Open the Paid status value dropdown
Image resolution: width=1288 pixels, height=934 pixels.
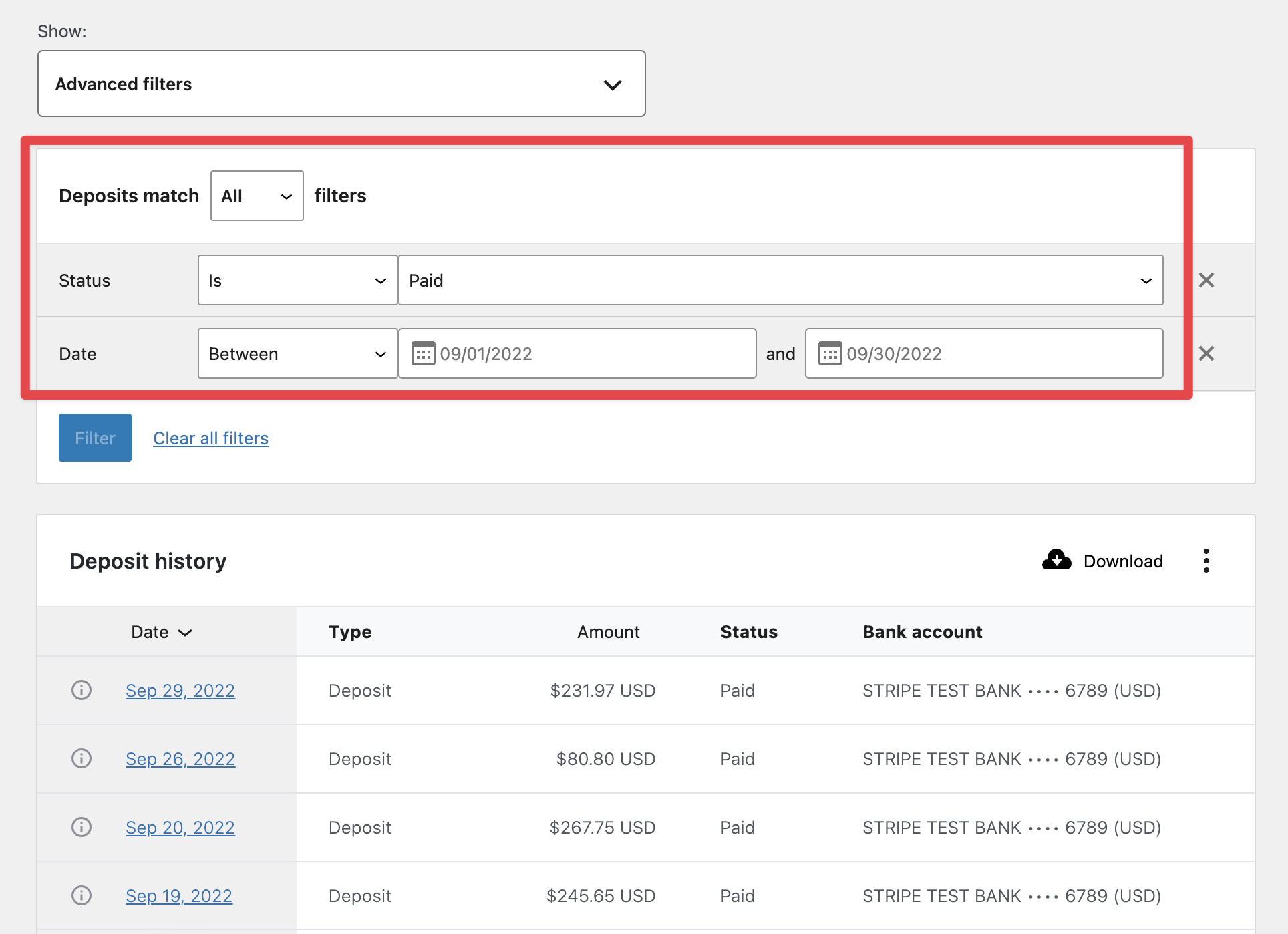click(x=780, y=281)
